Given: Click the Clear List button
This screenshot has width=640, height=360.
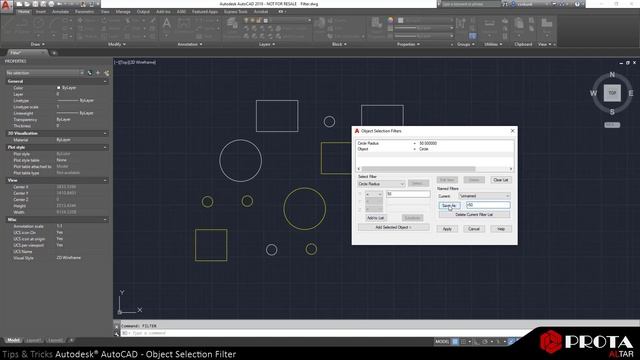Looking at the screenshot, I should pos(501,180).
